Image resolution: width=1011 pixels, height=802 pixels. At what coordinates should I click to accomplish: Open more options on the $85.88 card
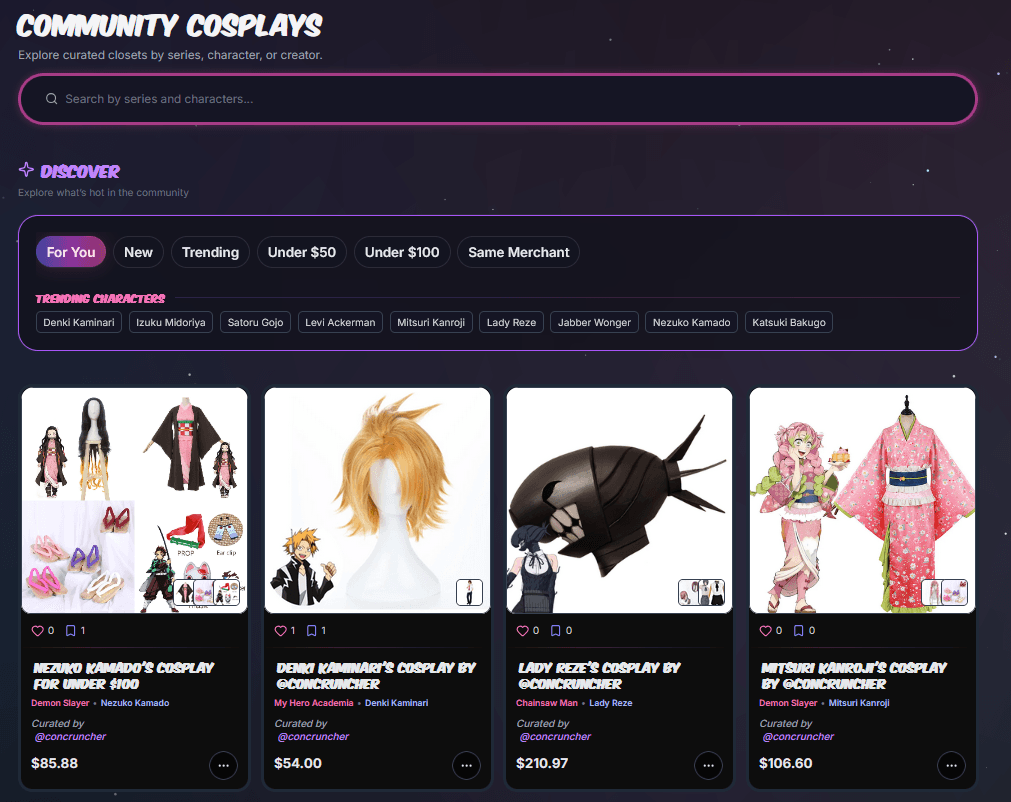coord(224,765)
